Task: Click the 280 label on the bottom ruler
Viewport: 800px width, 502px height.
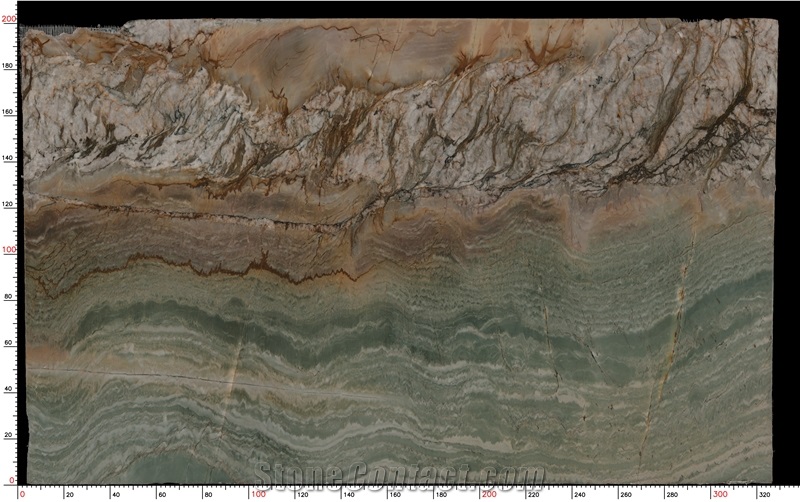Action: click(672, 494)
